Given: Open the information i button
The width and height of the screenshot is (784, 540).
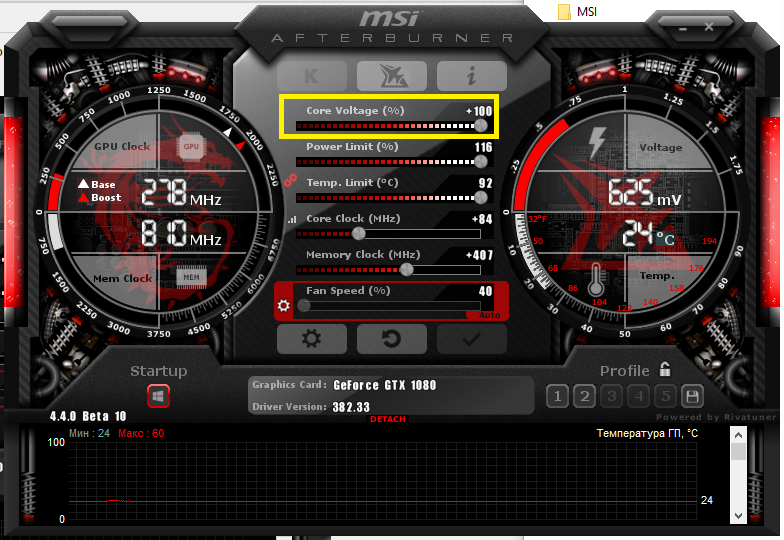Looking at the screenshot, I should pyautogui.click(x=472, y=76).
